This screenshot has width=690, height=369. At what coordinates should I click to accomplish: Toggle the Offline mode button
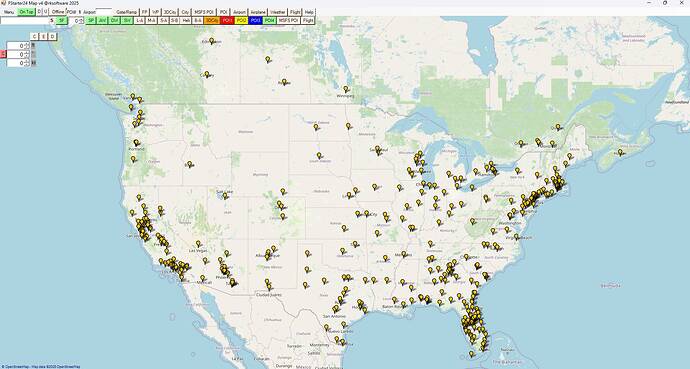click(58, 12)
